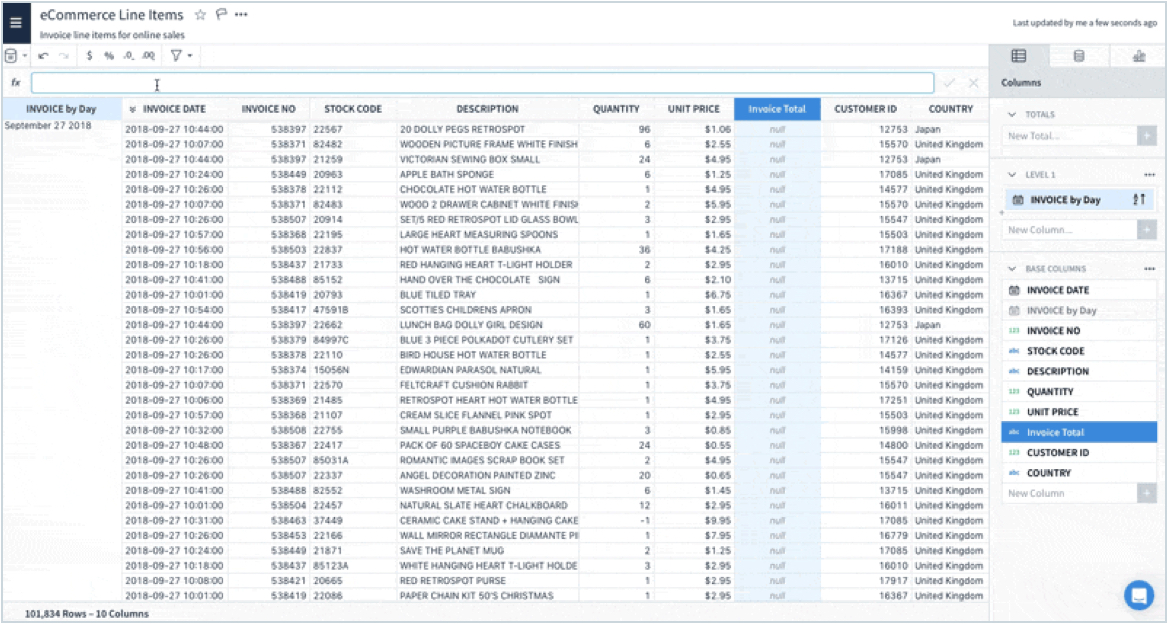Redo the last undone action

(64, 56)
